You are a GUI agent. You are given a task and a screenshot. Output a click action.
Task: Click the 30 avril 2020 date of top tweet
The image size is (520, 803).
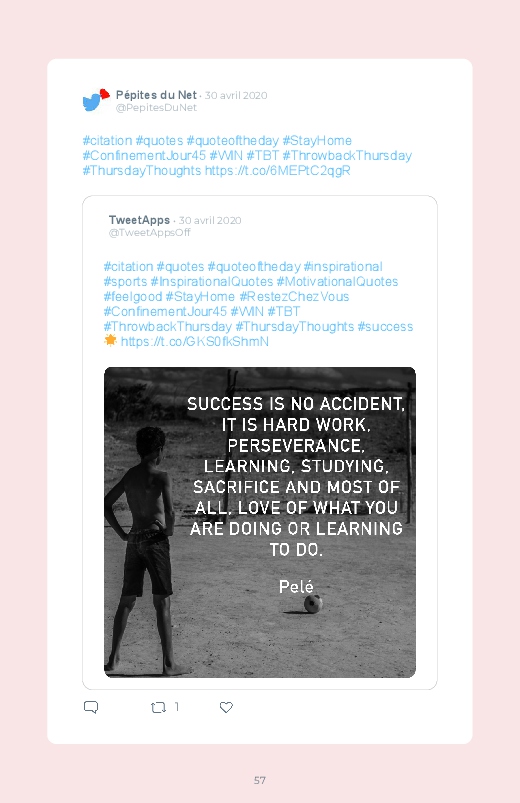click(x=236, y=95)
